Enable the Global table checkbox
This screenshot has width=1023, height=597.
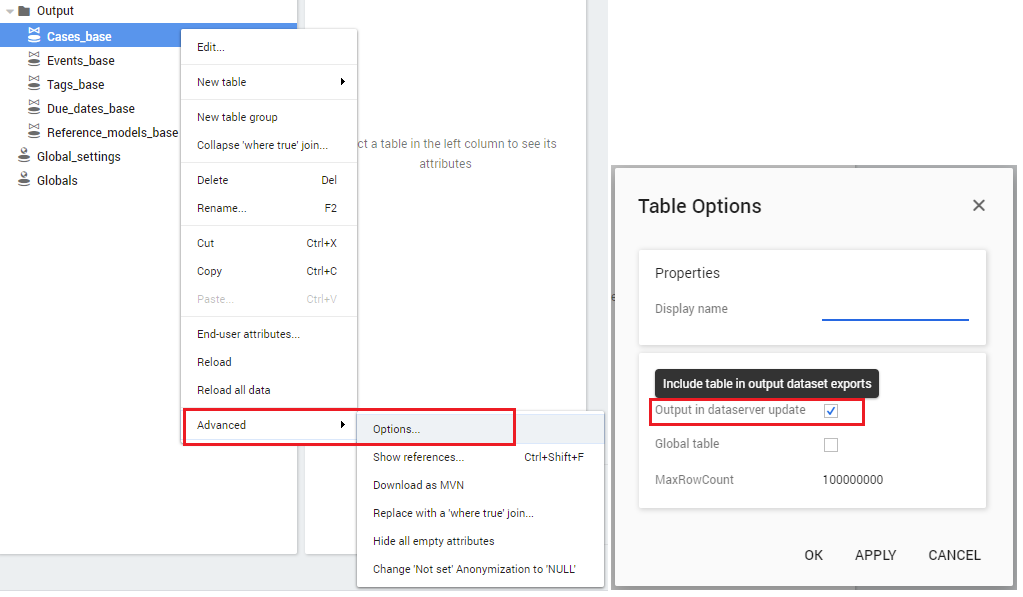pos(831,445)
